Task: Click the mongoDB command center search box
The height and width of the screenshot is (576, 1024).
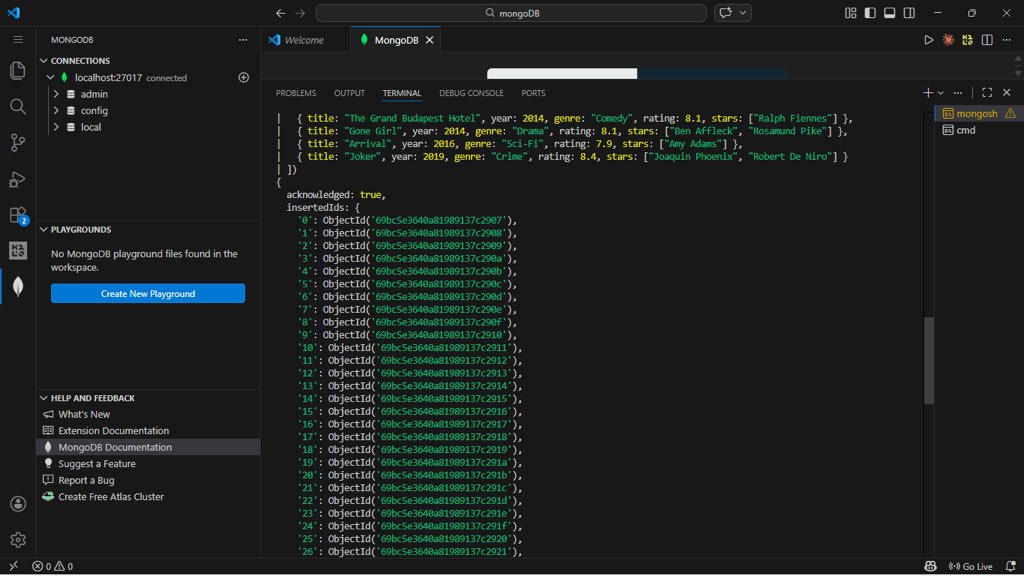Action: click(x=511, y=13)
